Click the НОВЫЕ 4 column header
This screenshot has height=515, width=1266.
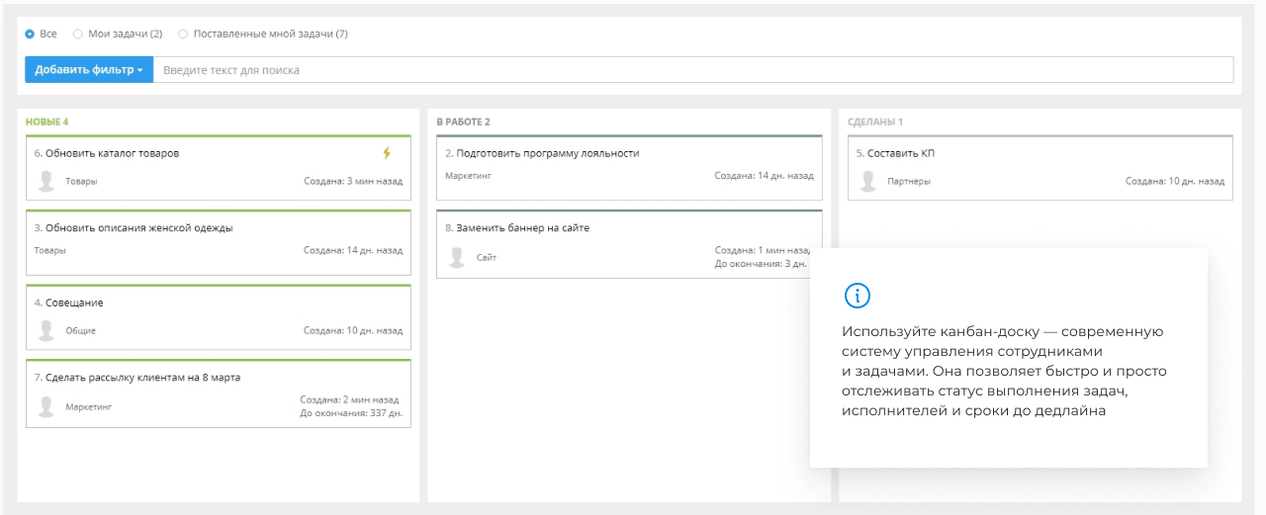(47, 122)
